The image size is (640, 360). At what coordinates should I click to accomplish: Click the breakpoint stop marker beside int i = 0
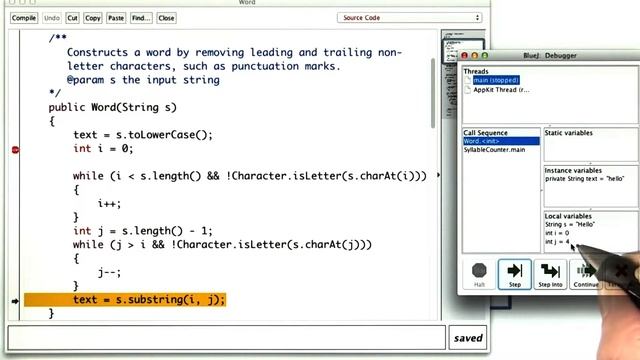[15, 150]
